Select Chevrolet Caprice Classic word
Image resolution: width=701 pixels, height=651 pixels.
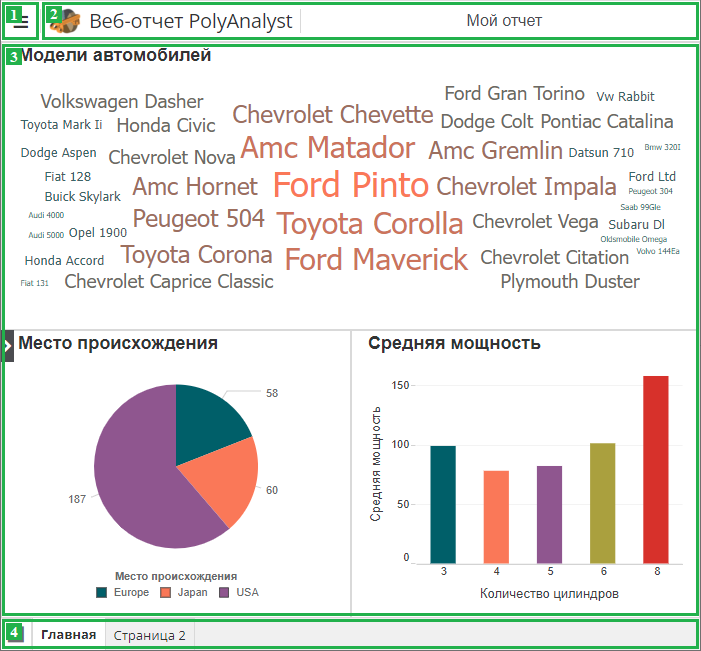(169, 282)
